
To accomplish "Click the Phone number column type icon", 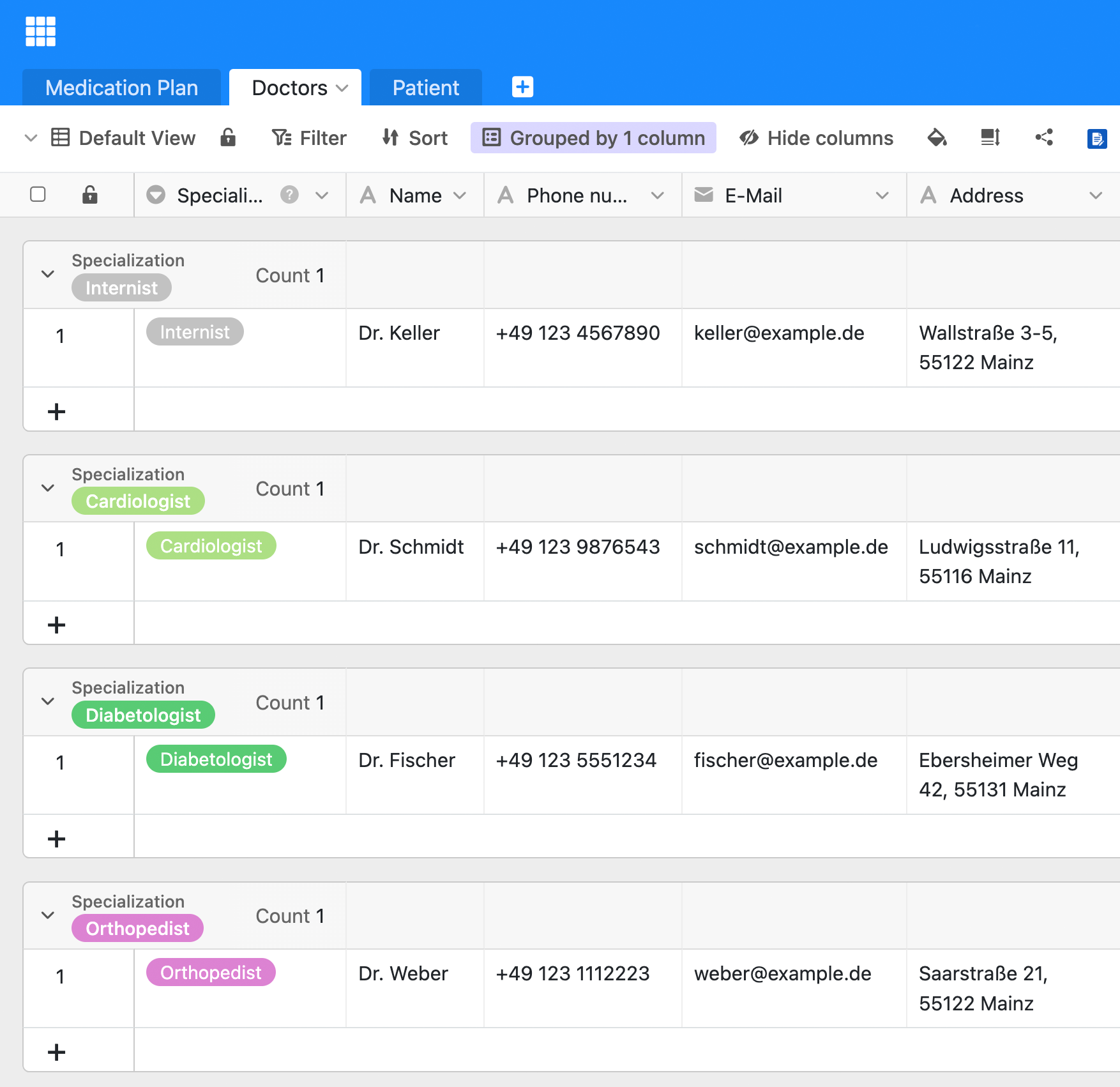I will click(506, 195).
